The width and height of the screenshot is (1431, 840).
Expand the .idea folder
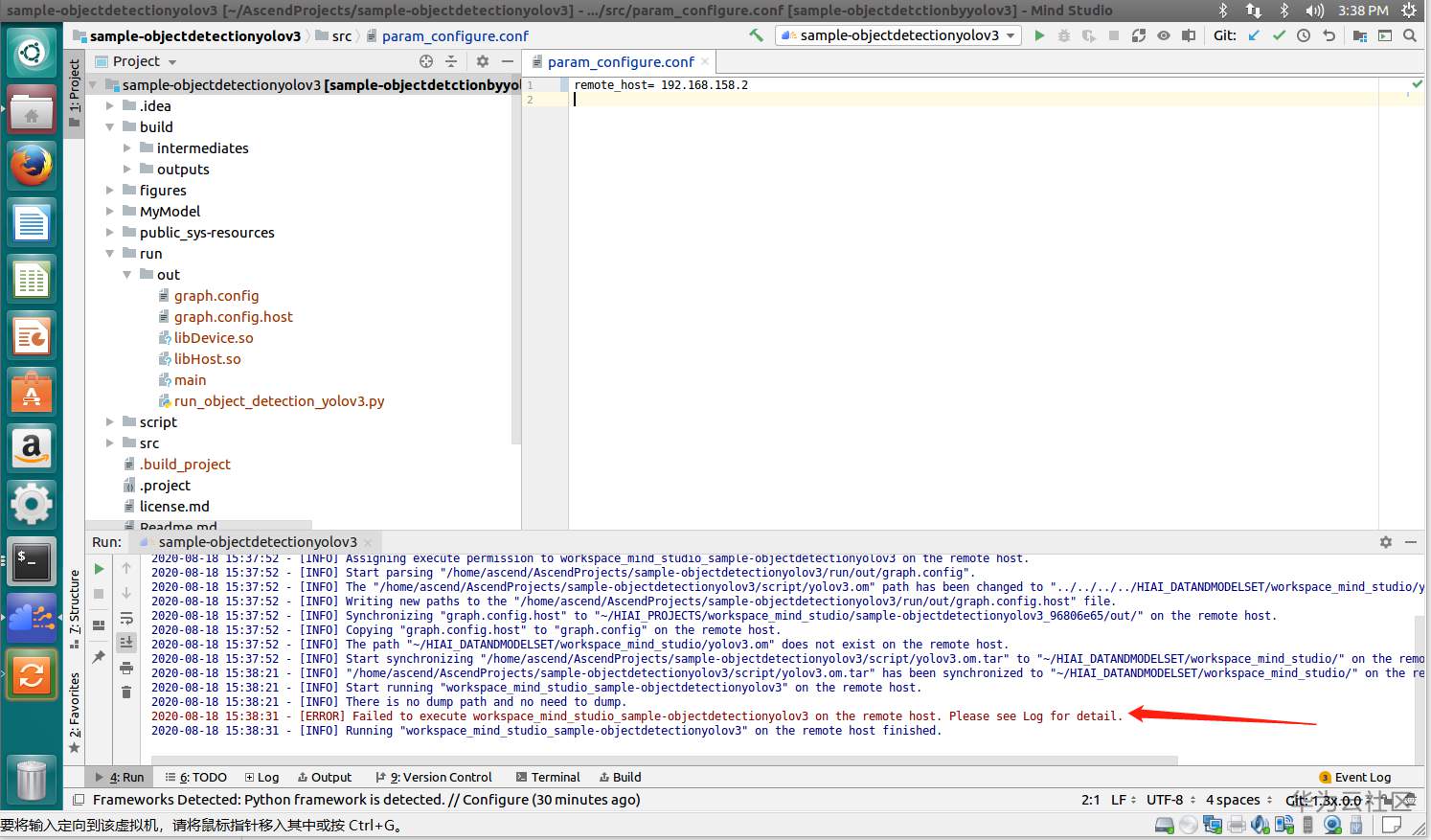pyautogui.click(x=110, y=106)
